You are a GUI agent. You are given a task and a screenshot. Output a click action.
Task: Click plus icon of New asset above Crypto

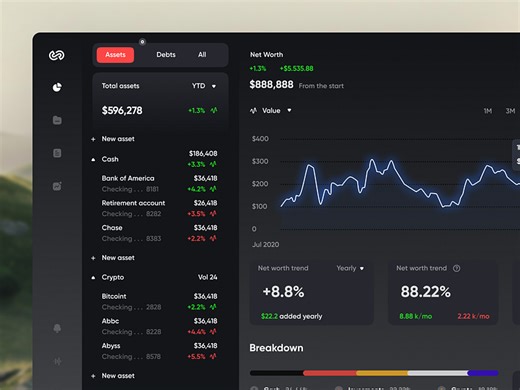[93, 258]
